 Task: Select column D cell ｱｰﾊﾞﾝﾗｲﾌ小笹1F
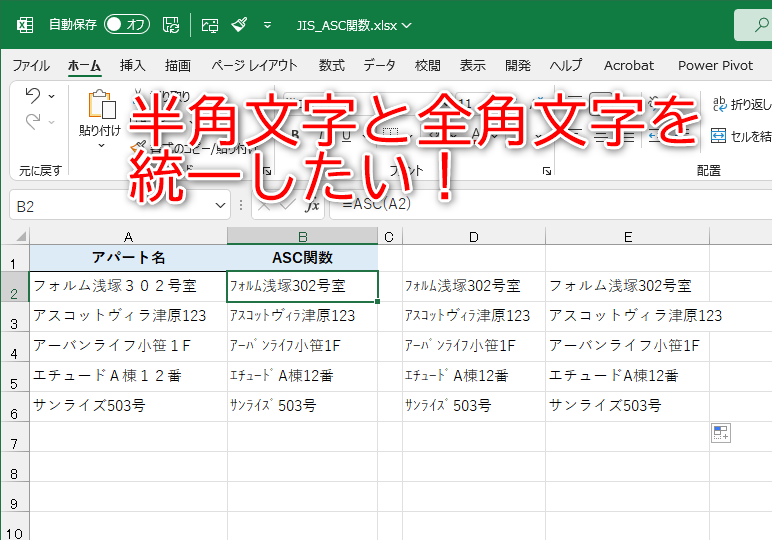pos(474,346)
